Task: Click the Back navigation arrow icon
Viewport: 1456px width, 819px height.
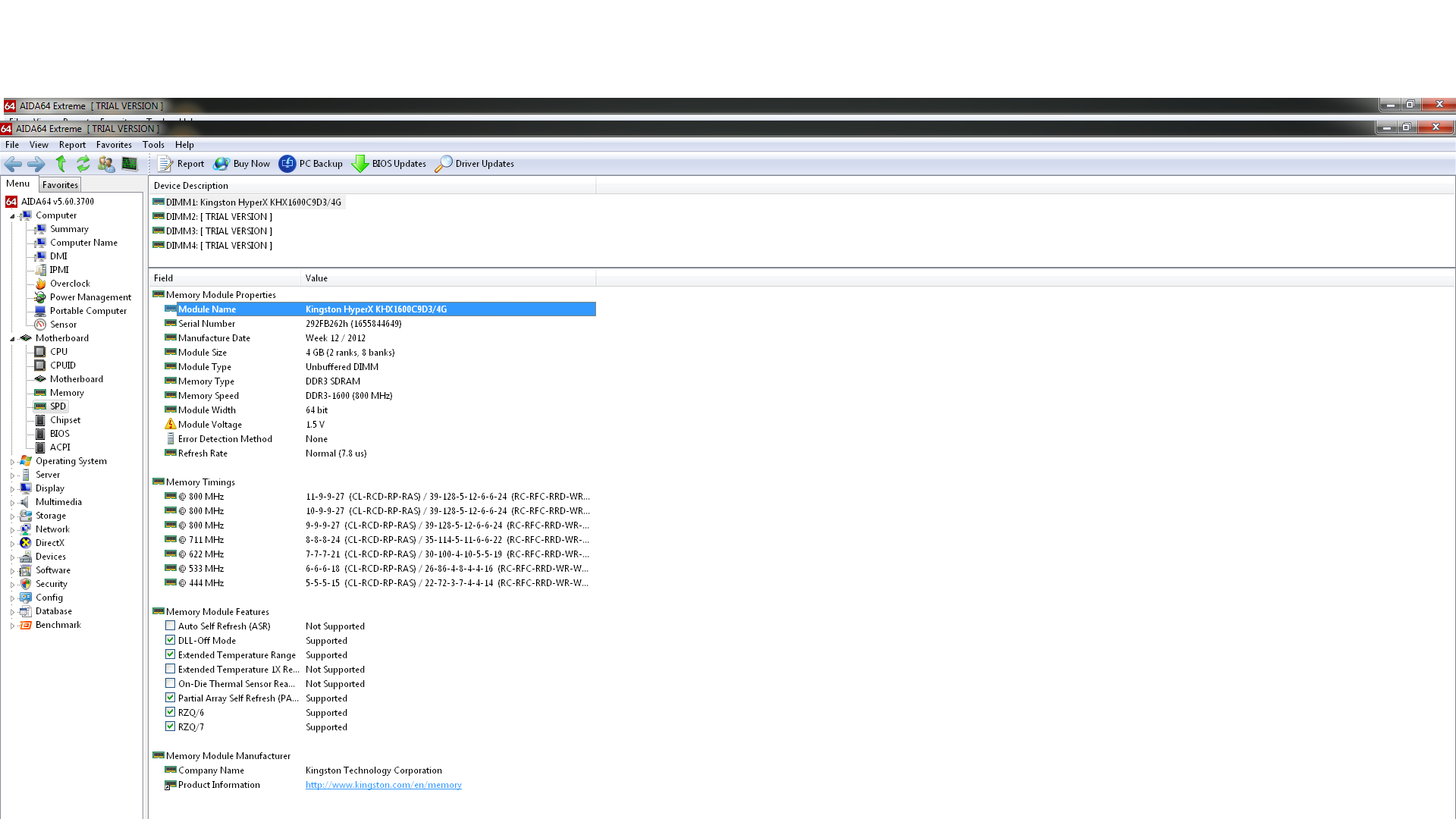Action: point(13,164)
